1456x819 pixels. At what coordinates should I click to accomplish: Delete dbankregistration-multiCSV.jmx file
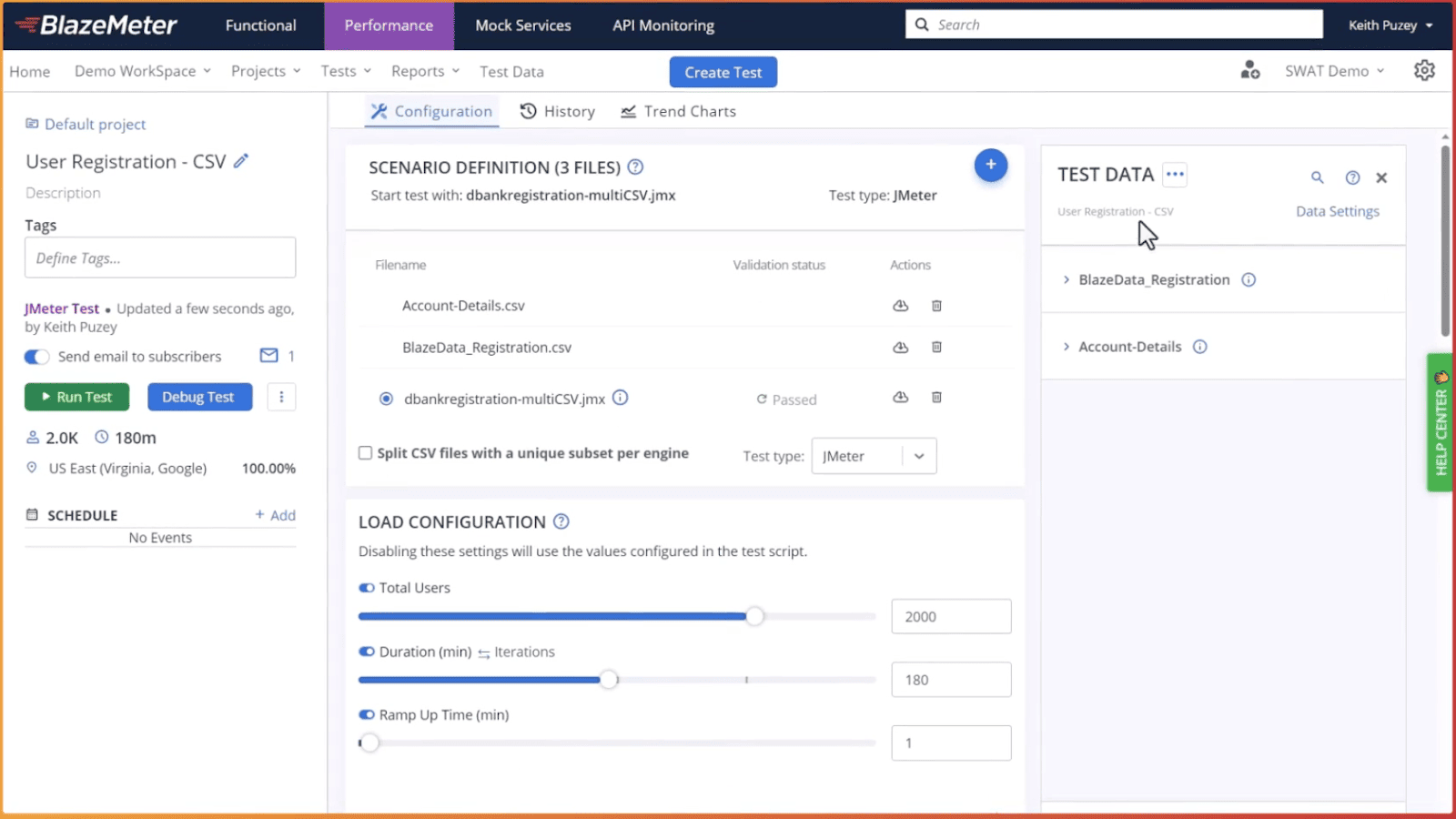pos(936,397)
